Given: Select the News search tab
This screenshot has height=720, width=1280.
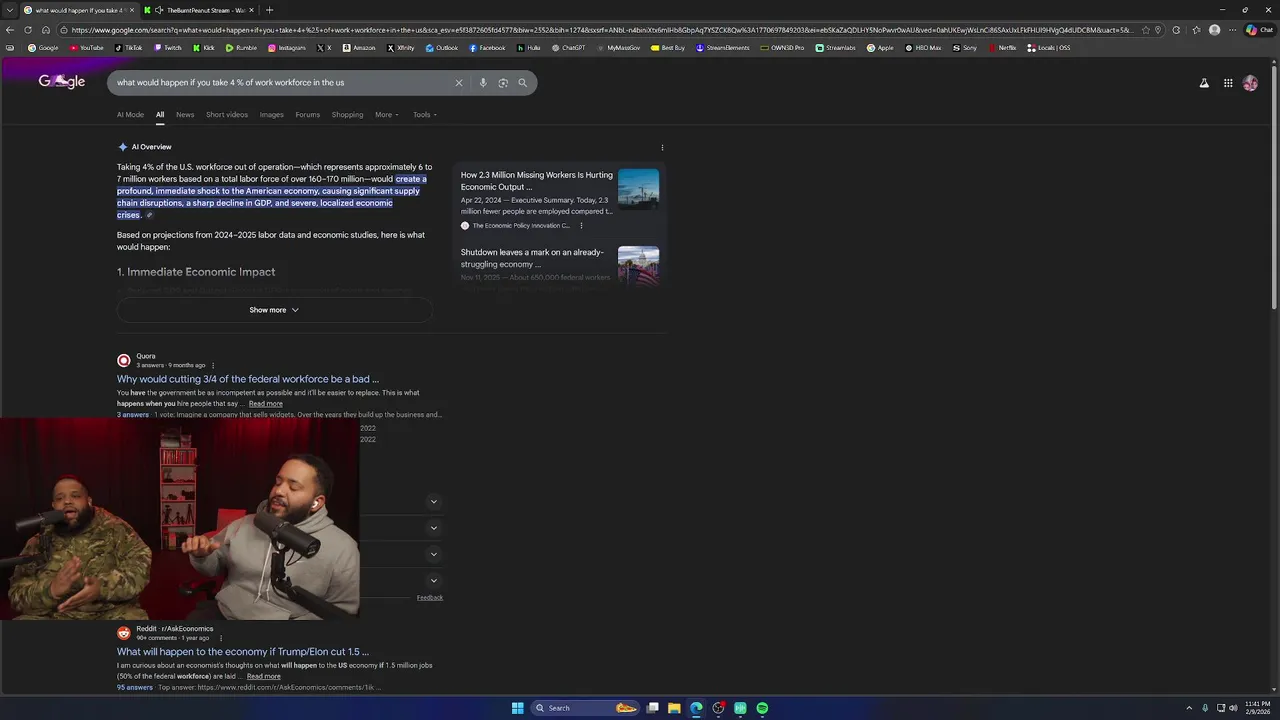Looking at the screenshot, I should 185,115.
